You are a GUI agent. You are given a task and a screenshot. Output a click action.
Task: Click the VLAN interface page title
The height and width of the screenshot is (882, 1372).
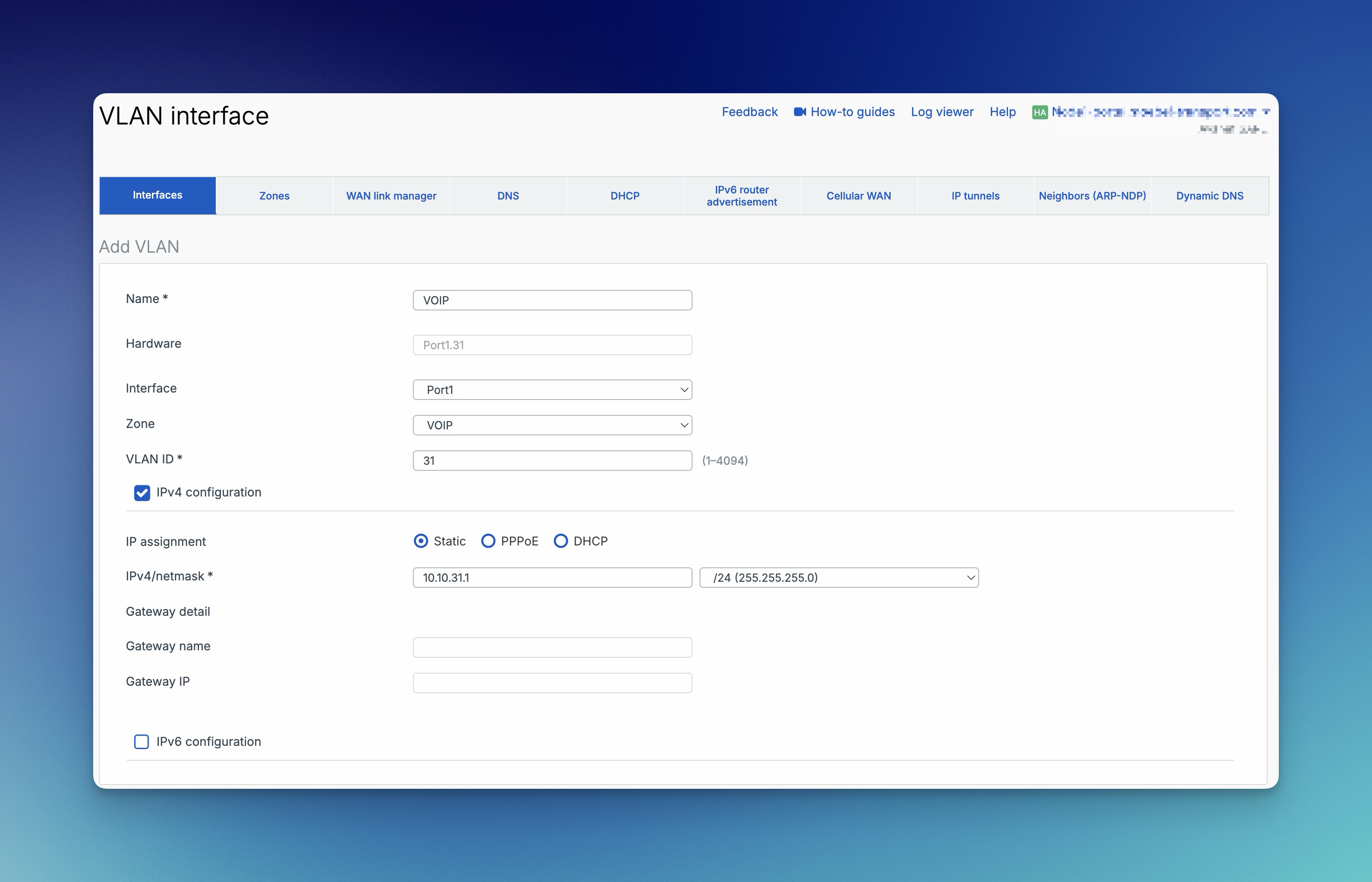tap(184, 116)
